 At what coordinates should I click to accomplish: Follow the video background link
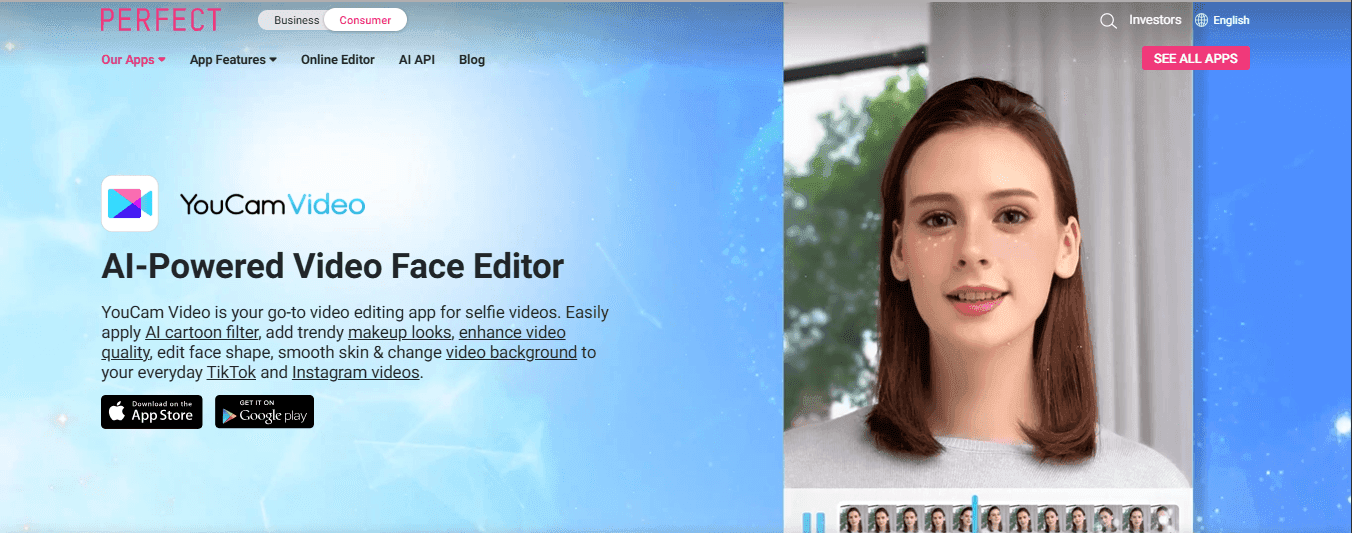tap(511, 352)
